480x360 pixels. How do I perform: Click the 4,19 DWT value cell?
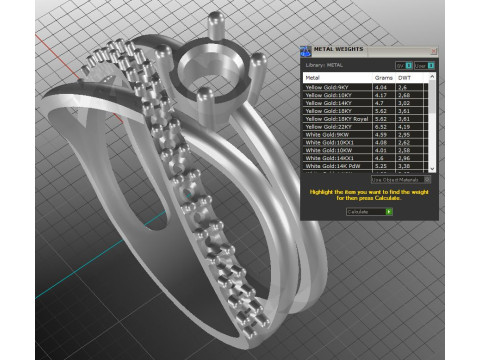point(409,127)
